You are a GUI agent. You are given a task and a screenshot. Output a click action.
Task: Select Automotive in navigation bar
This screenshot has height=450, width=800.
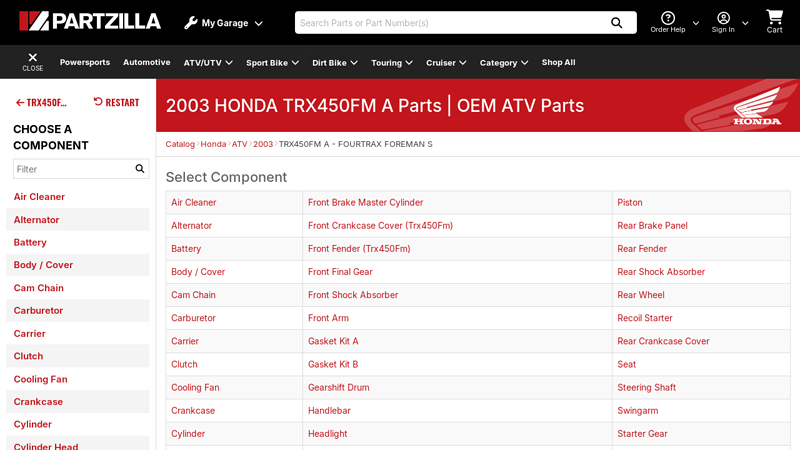point(146,62)
